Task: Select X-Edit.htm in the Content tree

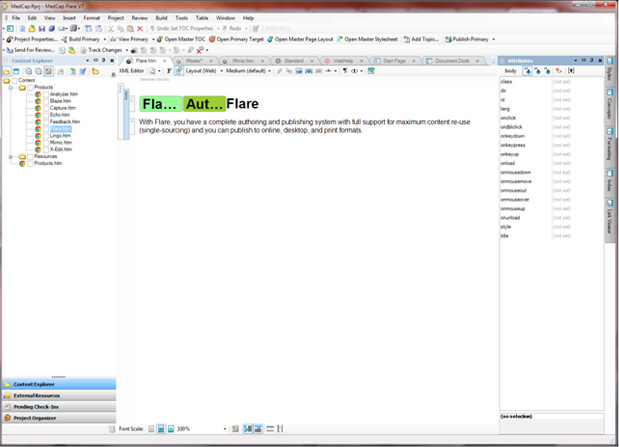Action: [61, 150]
